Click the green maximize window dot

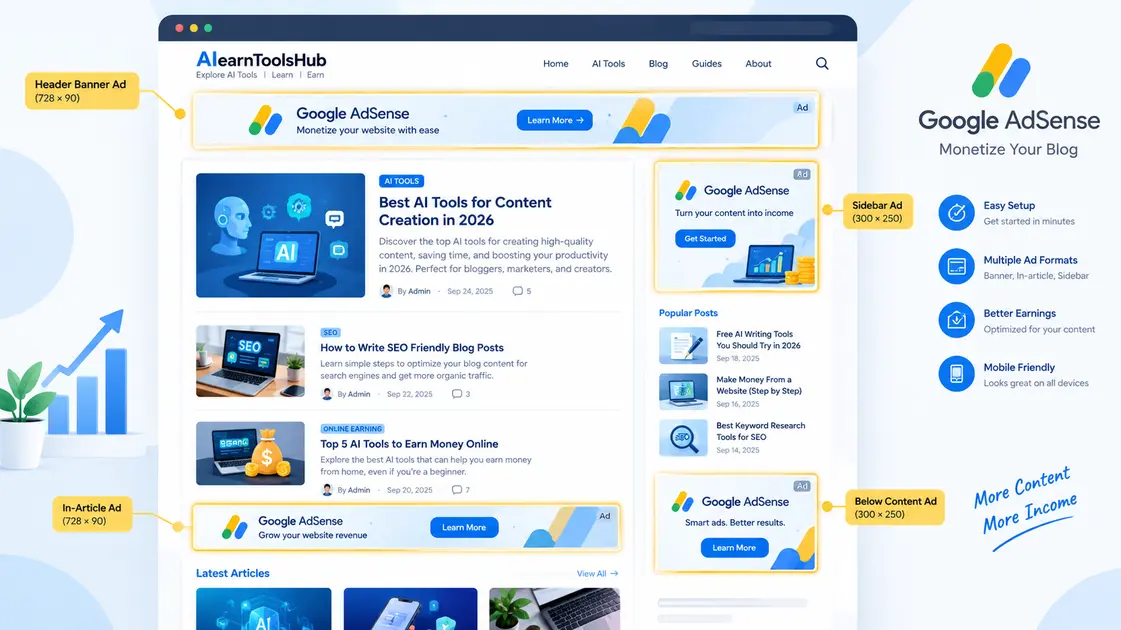coord(208,28)
